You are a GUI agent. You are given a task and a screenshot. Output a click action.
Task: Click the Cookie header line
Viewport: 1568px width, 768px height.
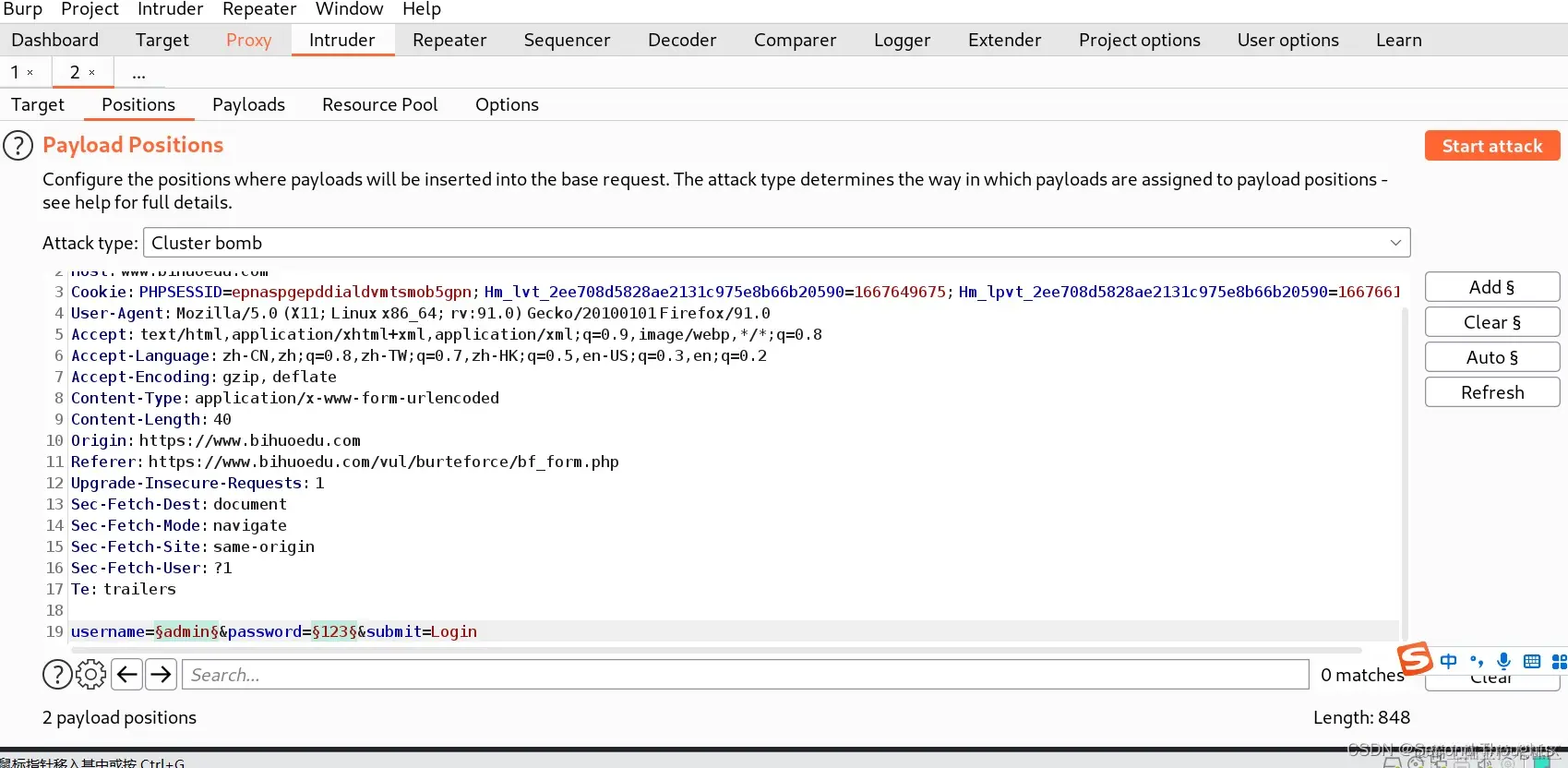tap(735, 292)
